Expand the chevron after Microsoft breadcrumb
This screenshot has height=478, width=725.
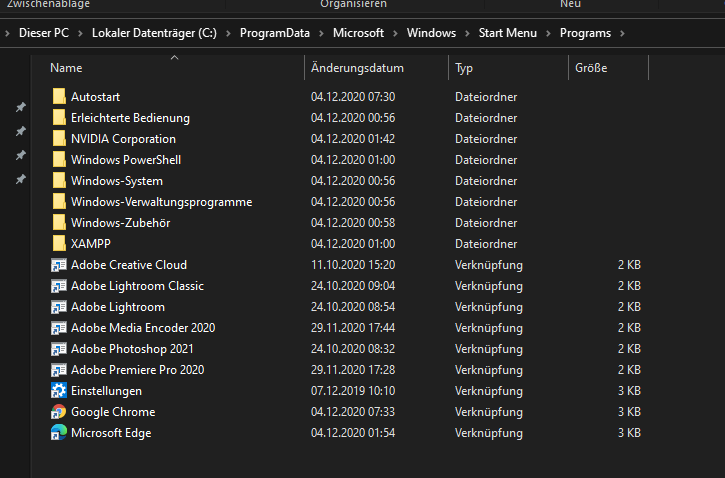click(395, 33)
